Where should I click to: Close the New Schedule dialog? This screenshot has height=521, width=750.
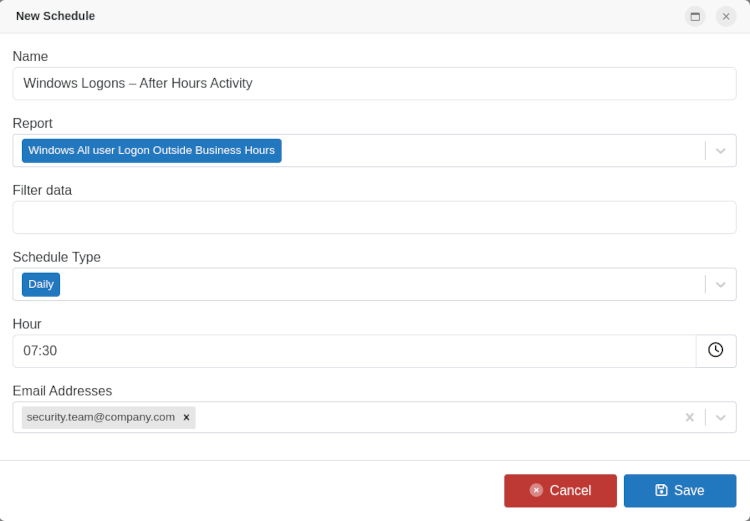tap(726, 16)
